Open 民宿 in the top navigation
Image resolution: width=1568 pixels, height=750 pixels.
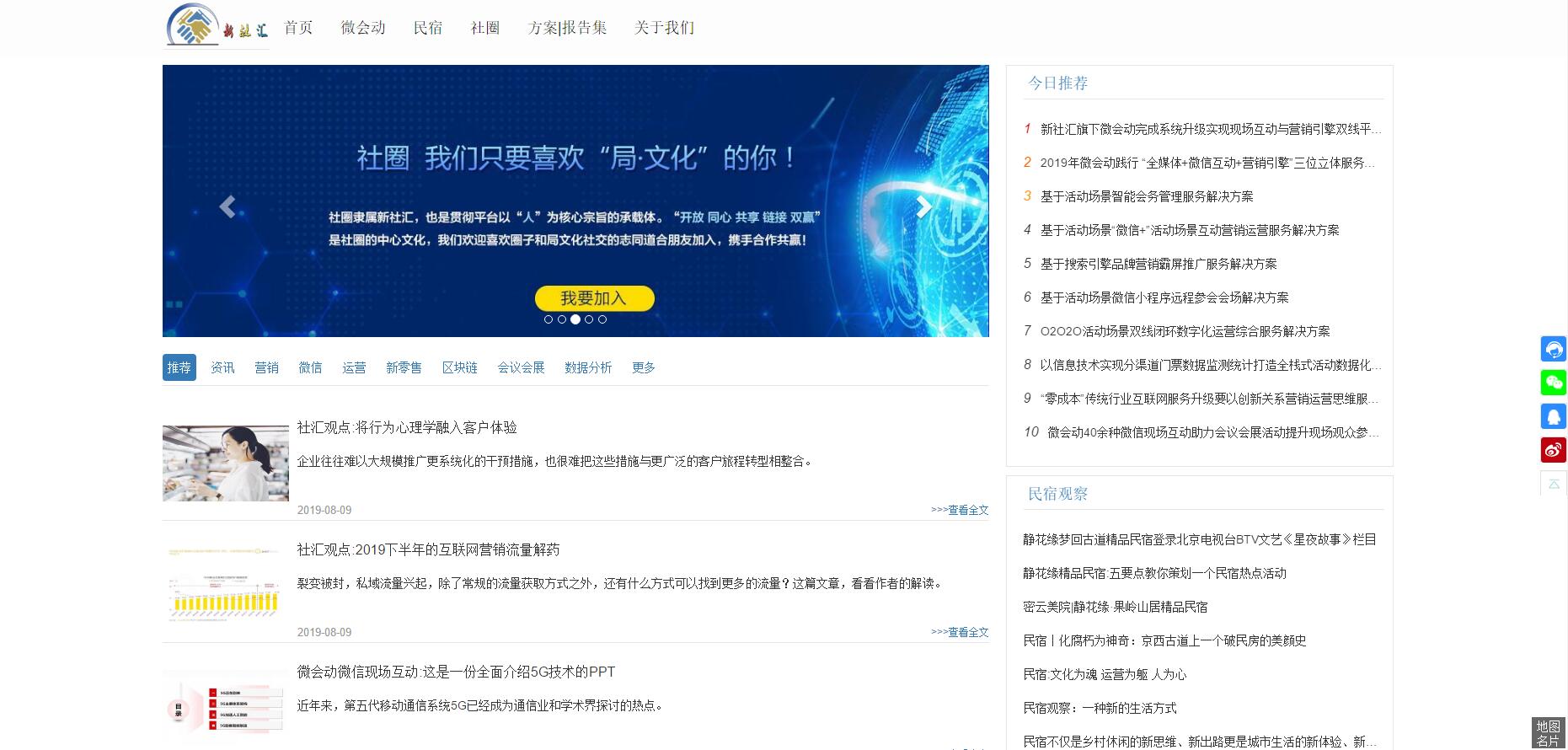pos(428,28)
